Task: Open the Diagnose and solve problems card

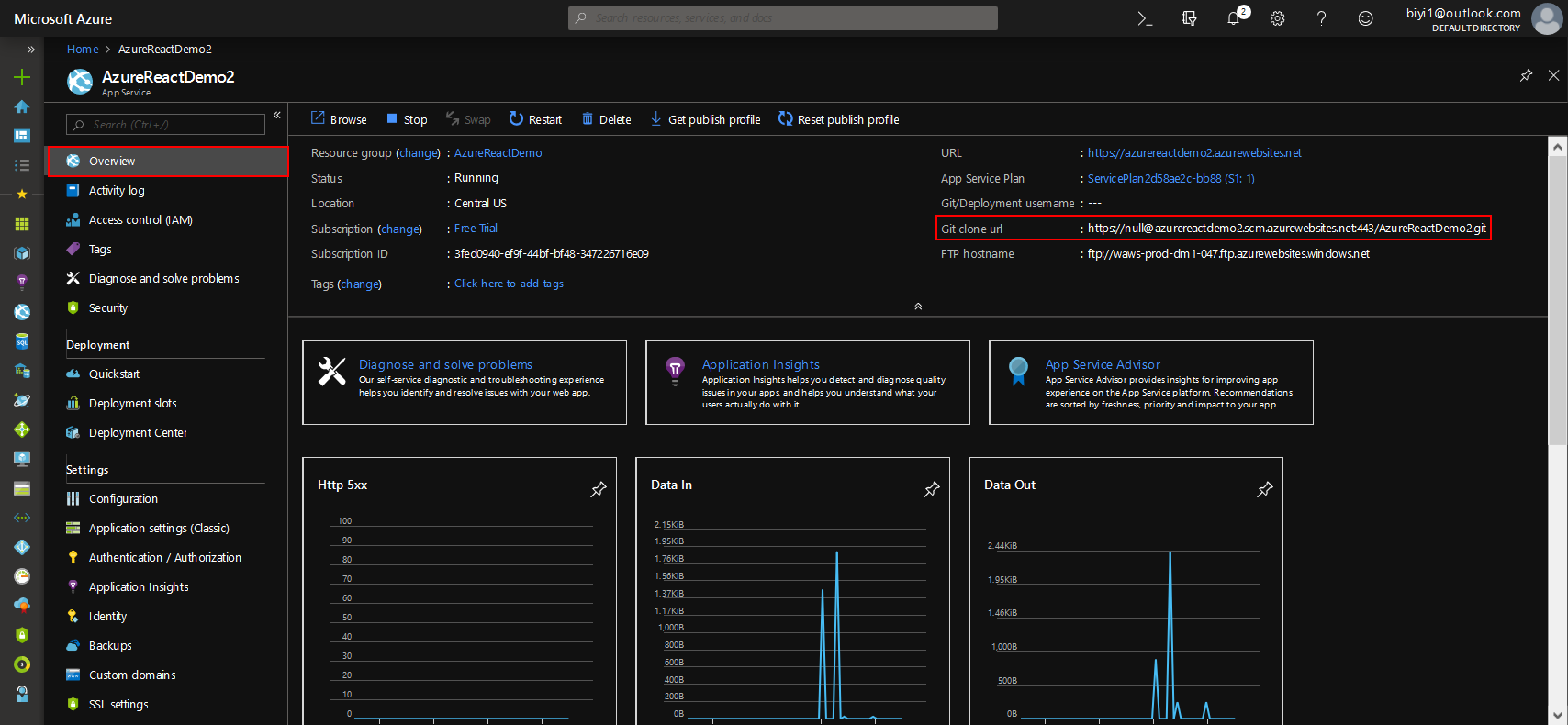Action: [x=465, y=383]
